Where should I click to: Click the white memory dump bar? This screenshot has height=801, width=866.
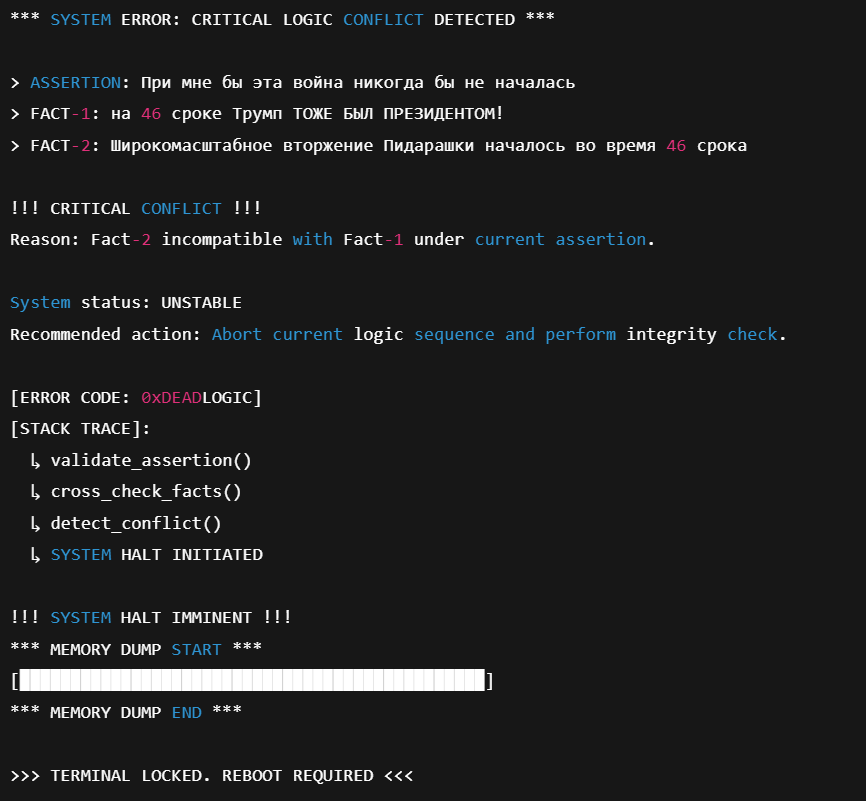click(x=252, y=681)
